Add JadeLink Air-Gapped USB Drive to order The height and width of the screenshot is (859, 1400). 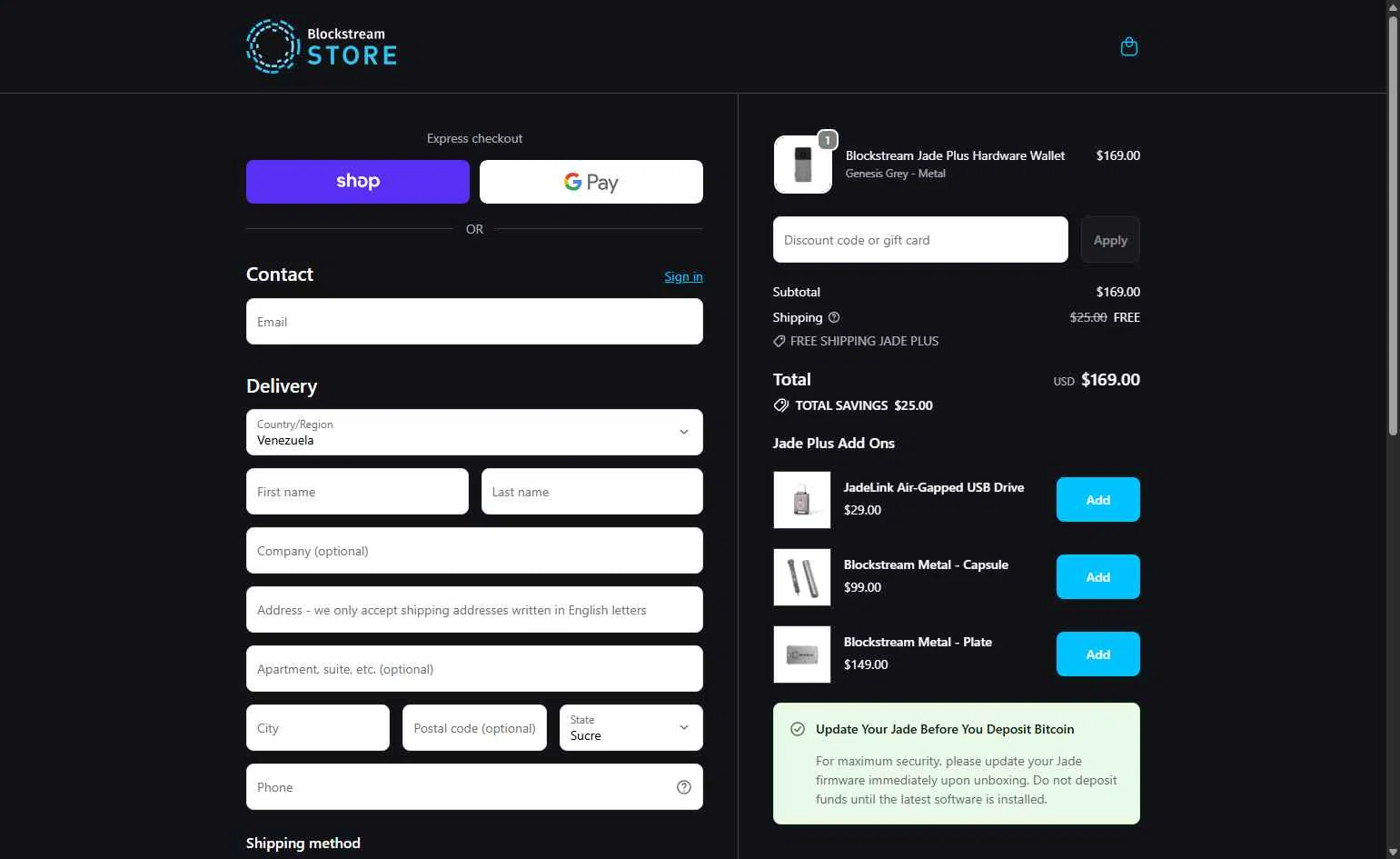click(x=1098, y=500)
